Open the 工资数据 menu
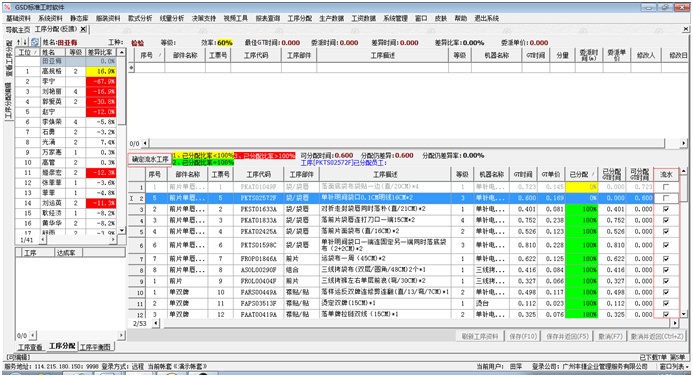 [x=363, y=18]
